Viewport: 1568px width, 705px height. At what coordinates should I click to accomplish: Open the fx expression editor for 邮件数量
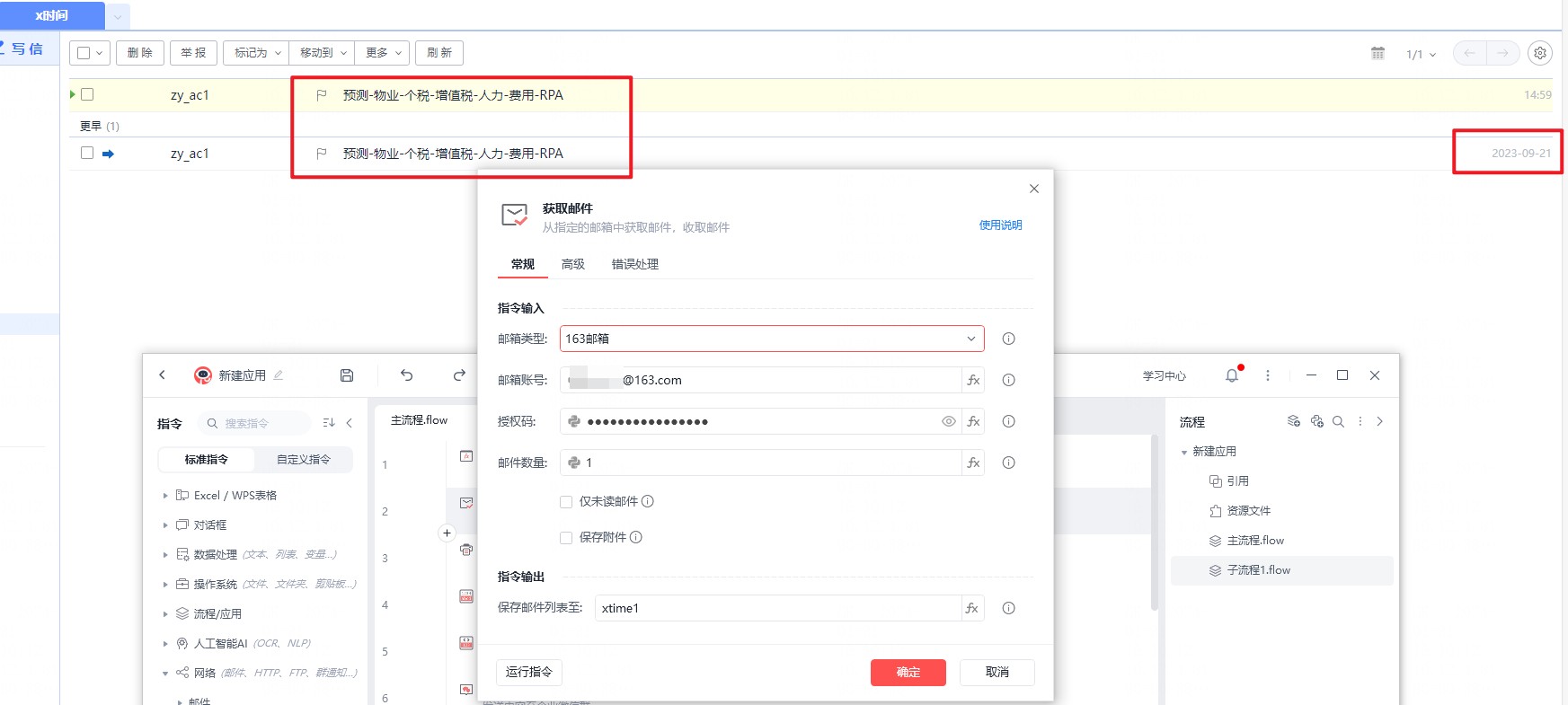(973, 463)
